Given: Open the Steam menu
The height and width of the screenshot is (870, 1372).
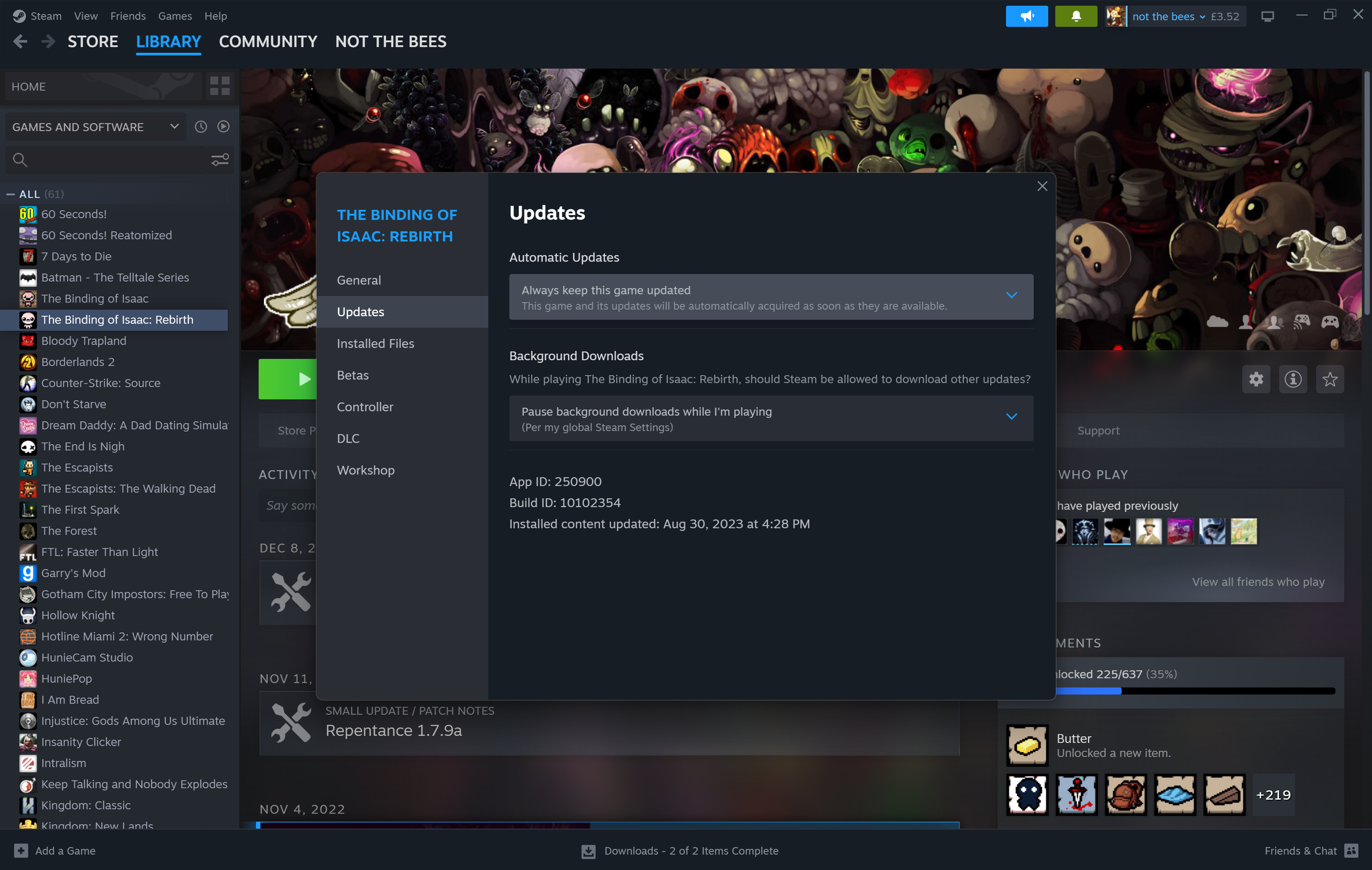Looking at the screenshot, I should coord(46,16).
